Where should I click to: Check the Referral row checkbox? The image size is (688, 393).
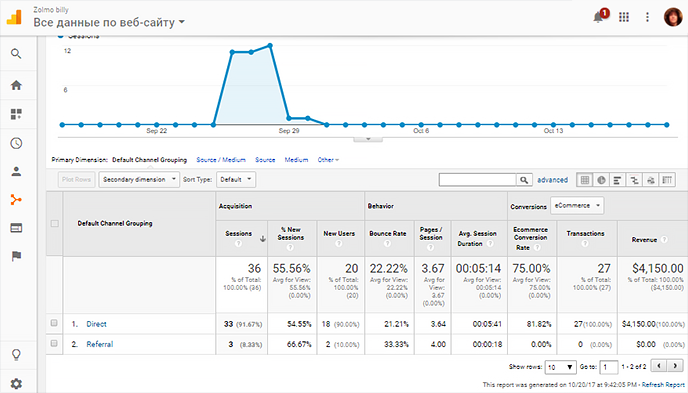point(54,343)
